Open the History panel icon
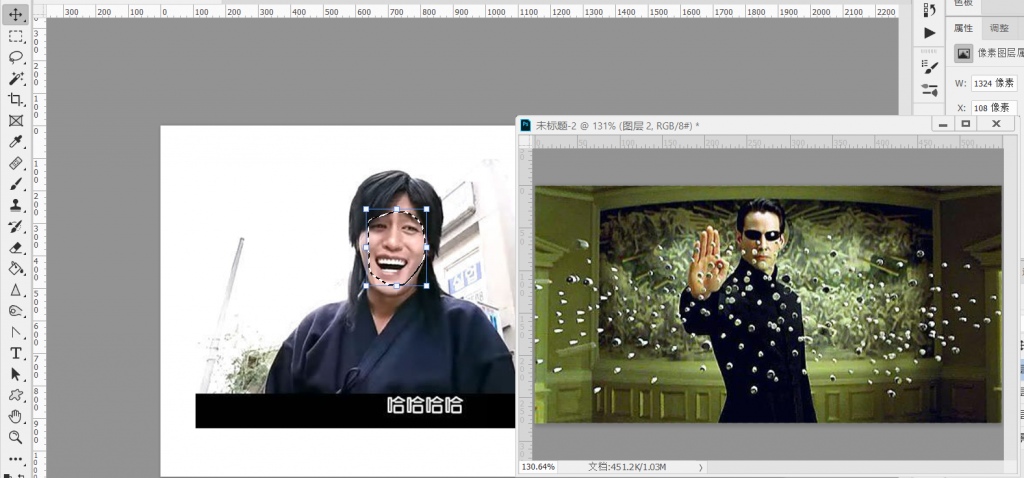Screen dimensions: 1024x478 point(929,9)
